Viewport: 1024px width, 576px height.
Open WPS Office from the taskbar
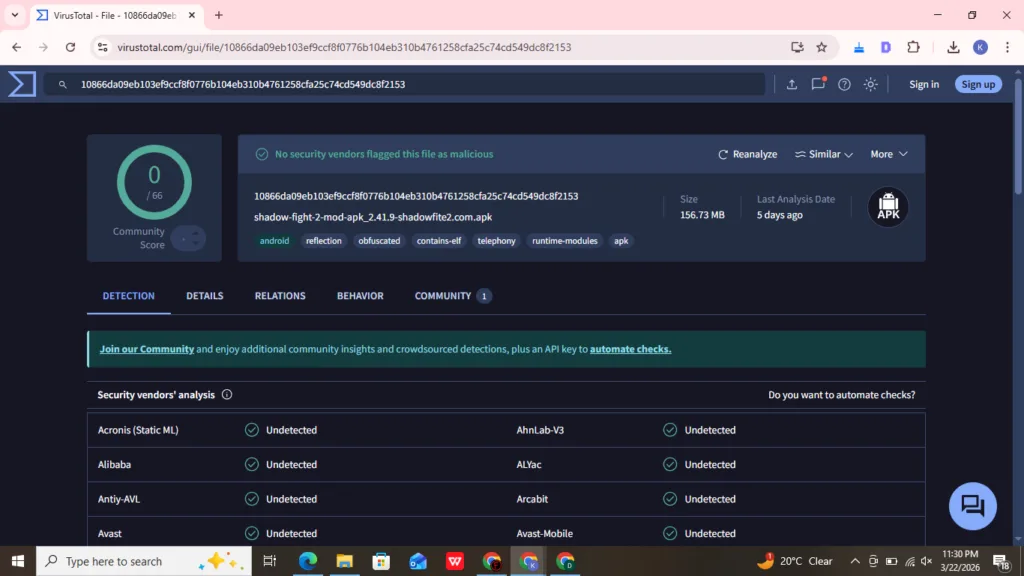click(x=455, y=561)
